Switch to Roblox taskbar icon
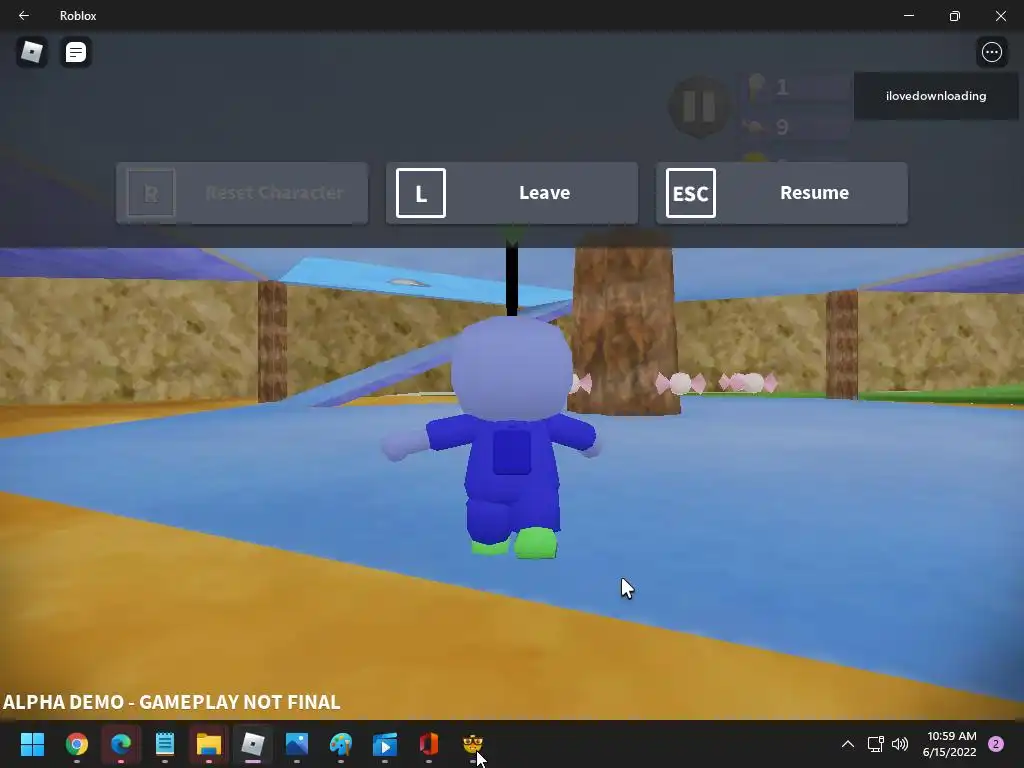Image resolution: width=1024 pixels, height=768 pixels. tap(253, 744)
